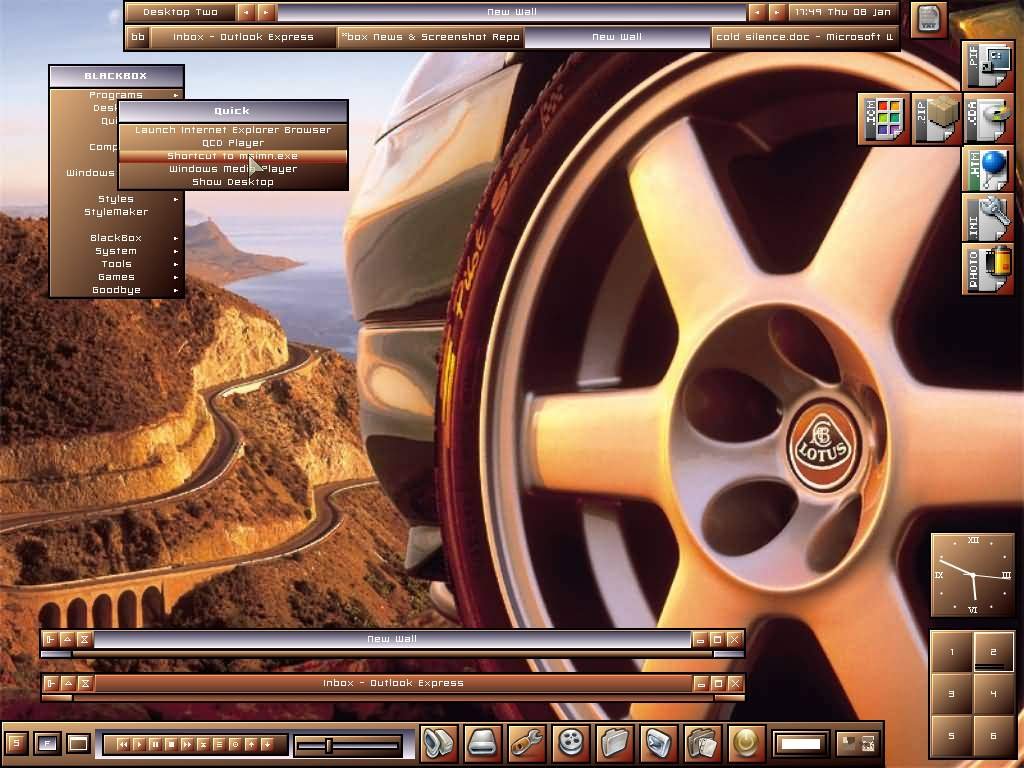Expand the Games submenu
The image size is (1024, 768).
(x=116, y=277)
